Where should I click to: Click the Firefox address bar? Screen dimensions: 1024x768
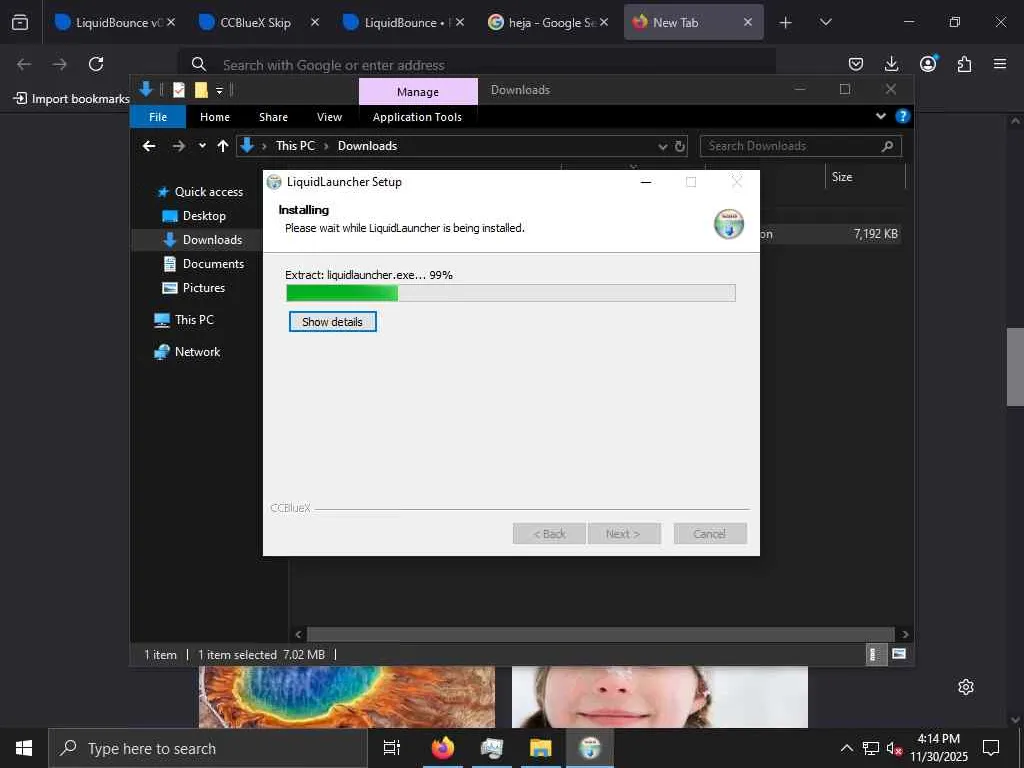pos(477,65)
